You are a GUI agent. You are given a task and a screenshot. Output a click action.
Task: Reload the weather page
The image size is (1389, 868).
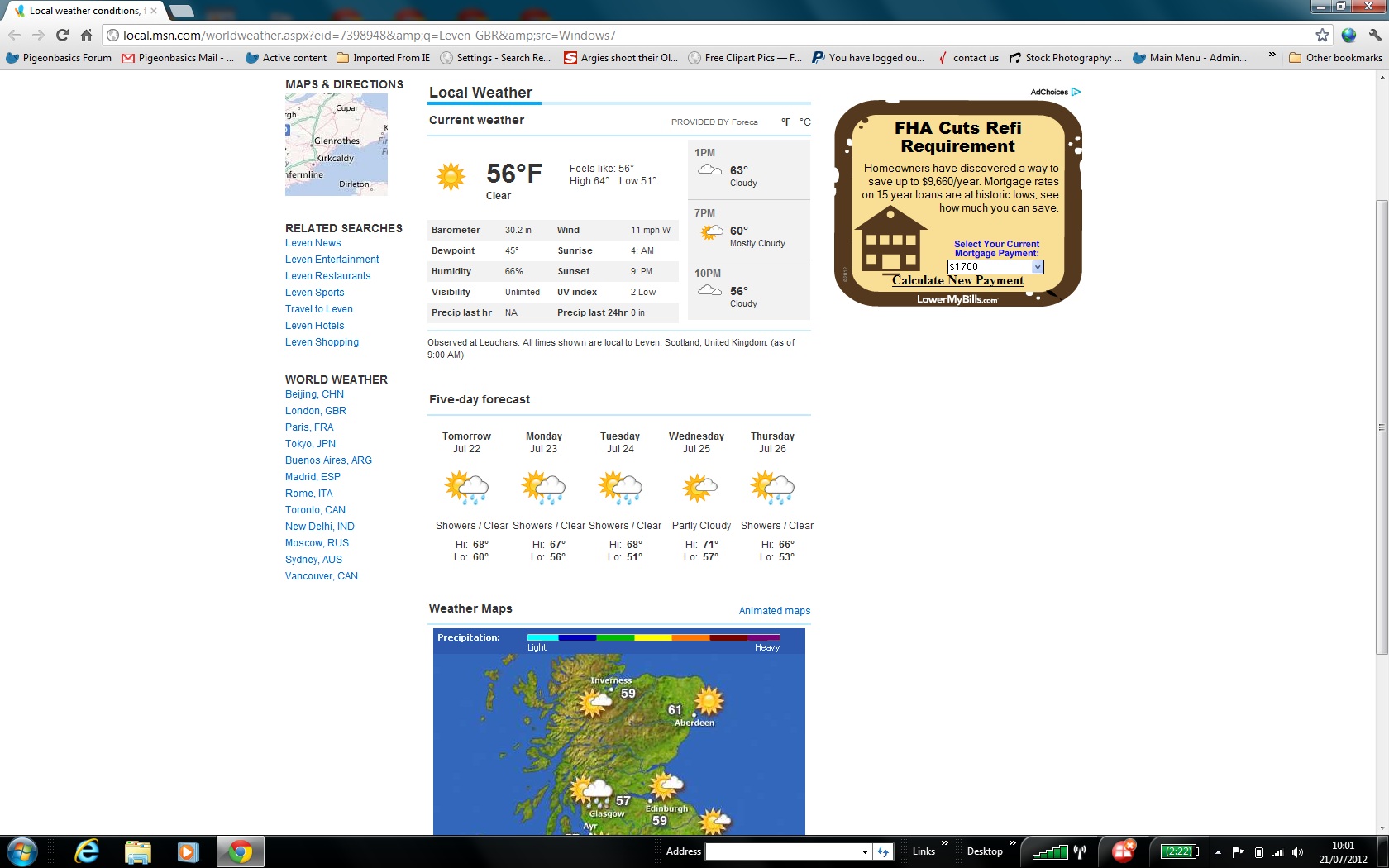[x=62, y=35]
